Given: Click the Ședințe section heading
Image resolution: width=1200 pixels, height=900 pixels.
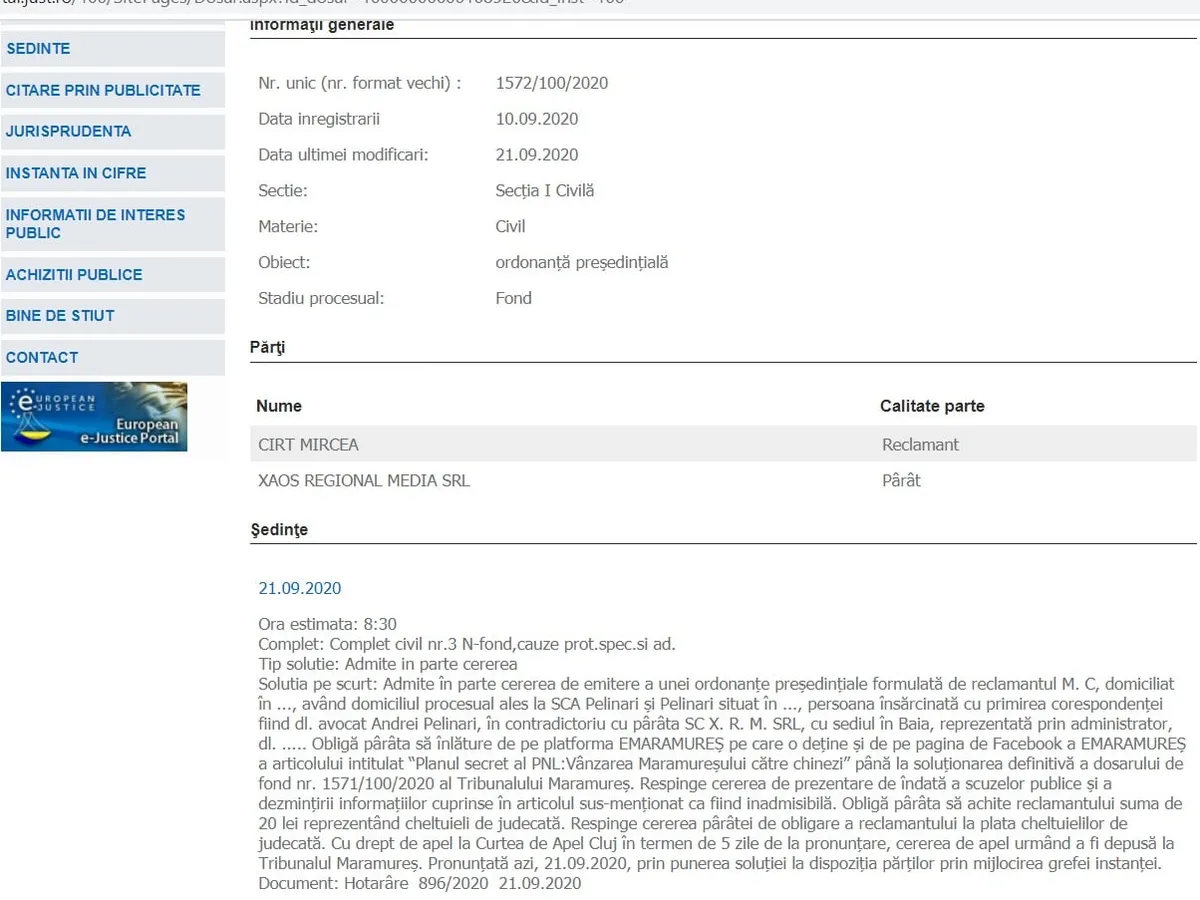Looking at the screenshot, I should (x=279, y=530).
